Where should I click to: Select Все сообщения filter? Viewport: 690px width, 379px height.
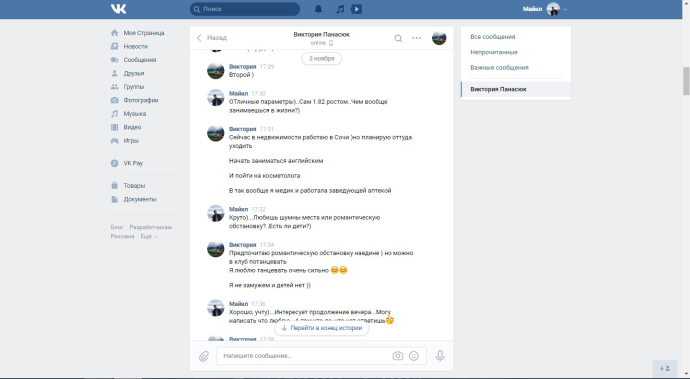tap(492, 37)
